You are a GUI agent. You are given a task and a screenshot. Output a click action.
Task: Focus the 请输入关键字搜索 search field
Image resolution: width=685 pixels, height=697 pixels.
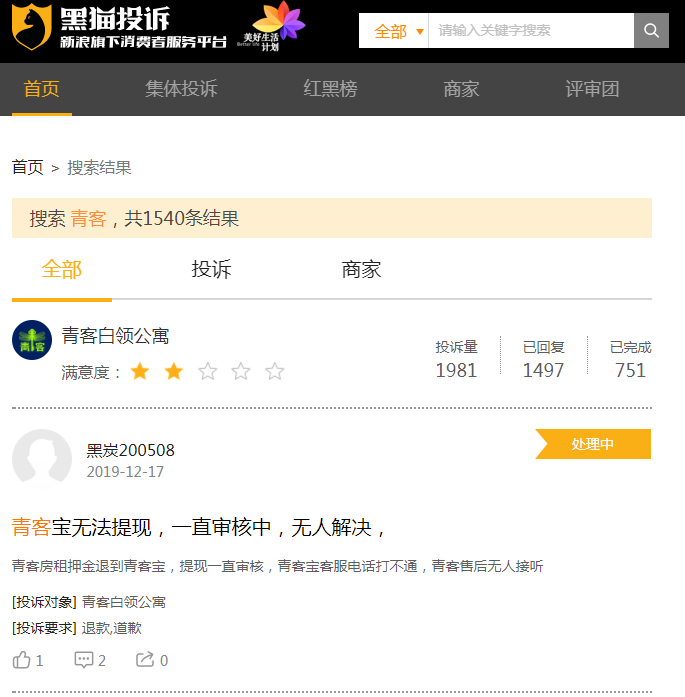531,30
